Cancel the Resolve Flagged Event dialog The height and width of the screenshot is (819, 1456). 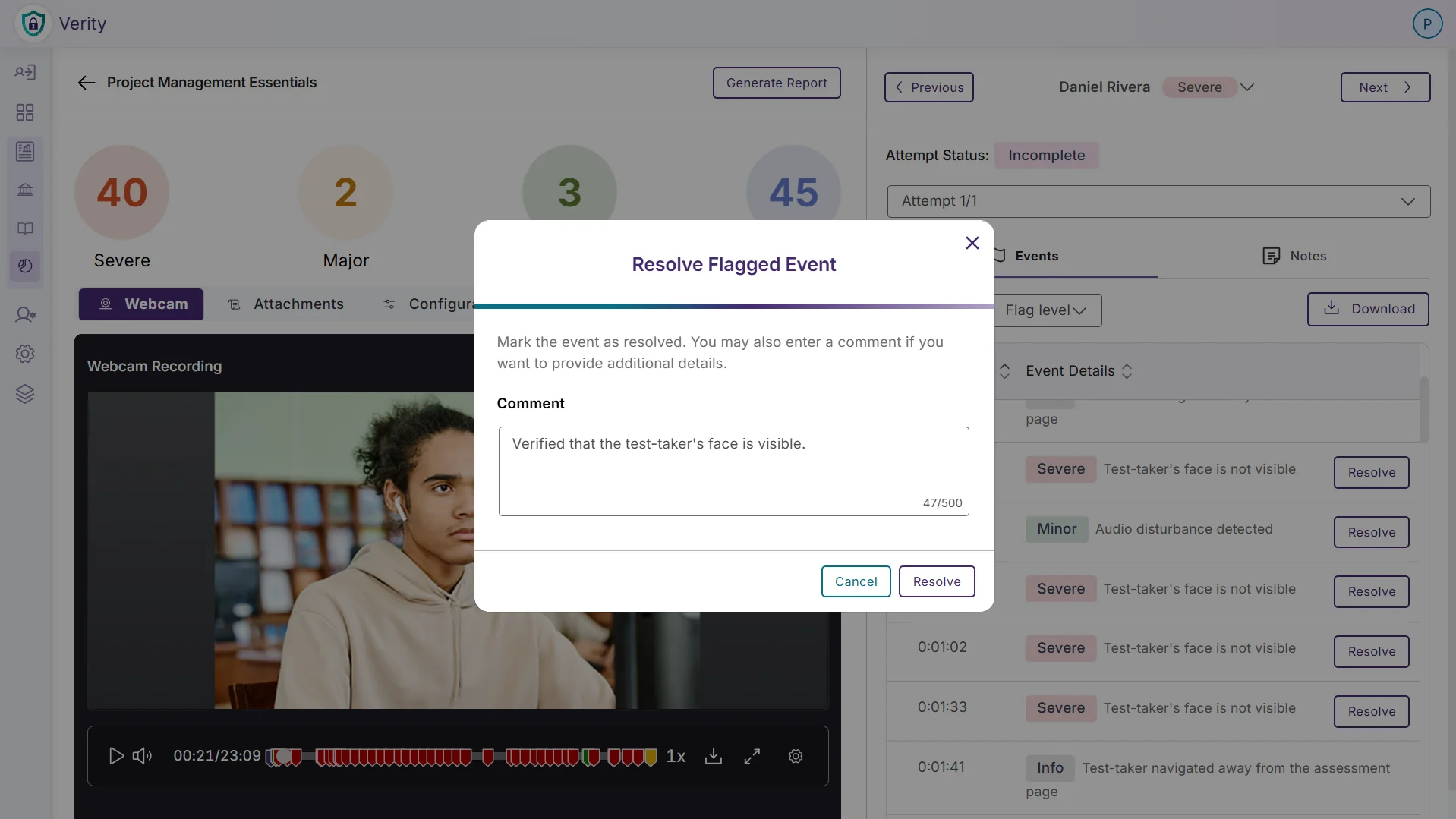(856, 581)
